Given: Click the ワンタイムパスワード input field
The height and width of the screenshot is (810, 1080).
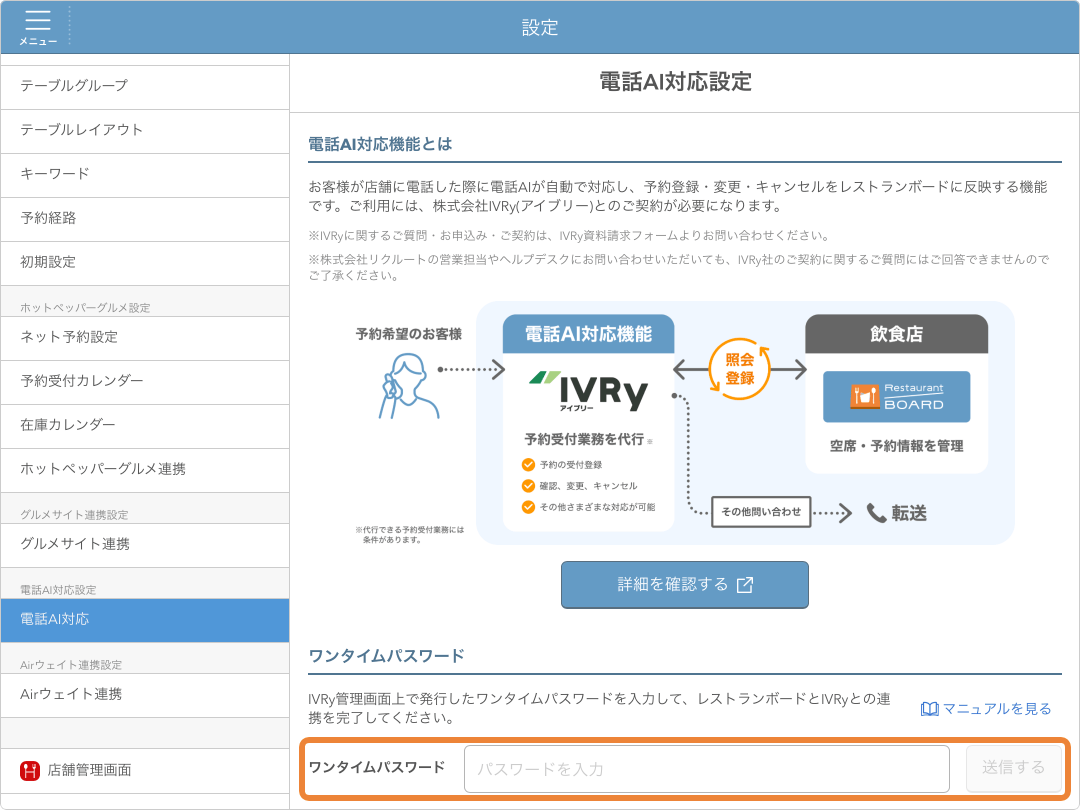Looking at the screenshot, I should (707, 769).
